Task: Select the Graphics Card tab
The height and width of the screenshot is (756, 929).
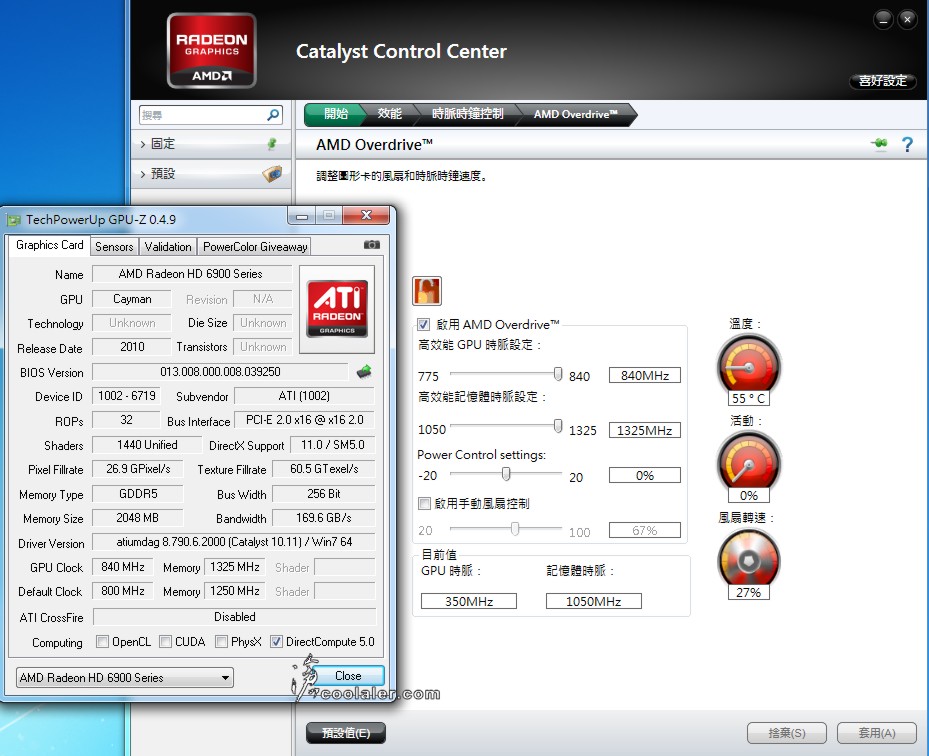Action: [49, 245]
